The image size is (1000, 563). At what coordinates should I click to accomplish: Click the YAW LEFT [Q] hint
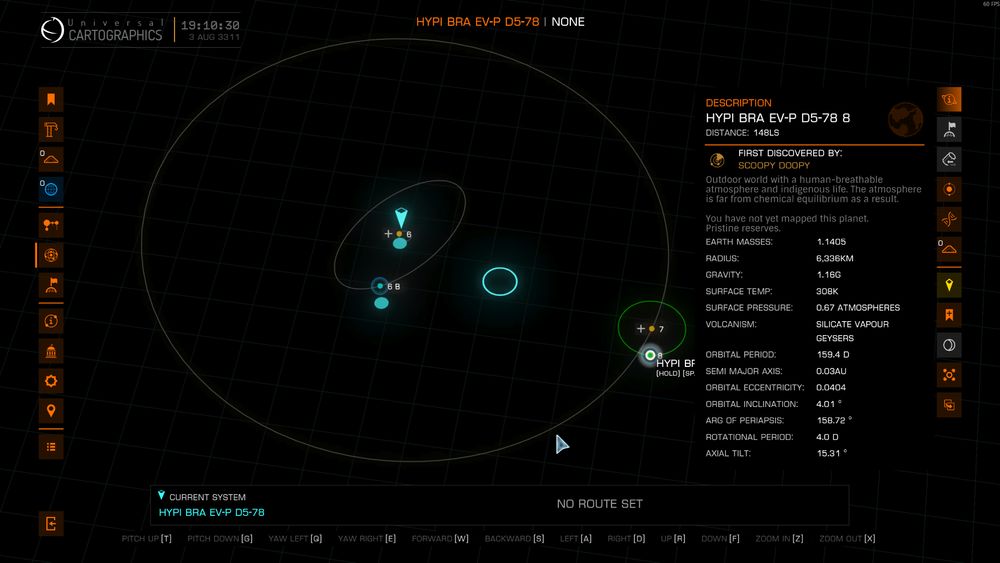click(295, 539)
